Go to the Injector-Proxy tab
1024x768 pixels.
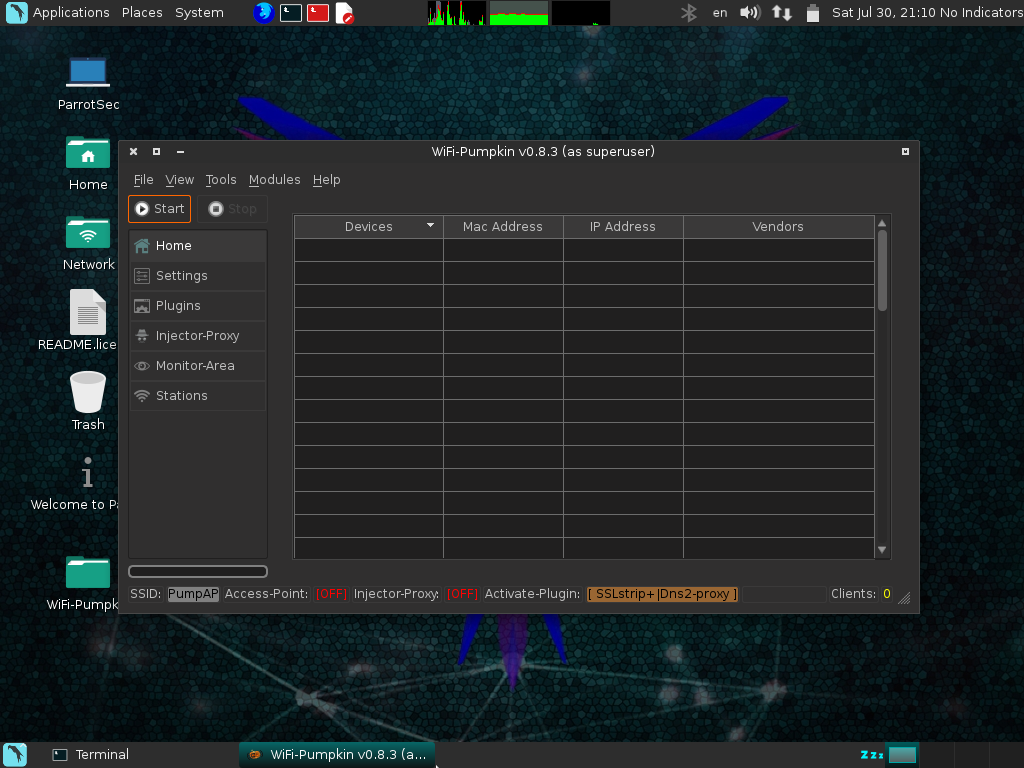[x=198, y=336]
